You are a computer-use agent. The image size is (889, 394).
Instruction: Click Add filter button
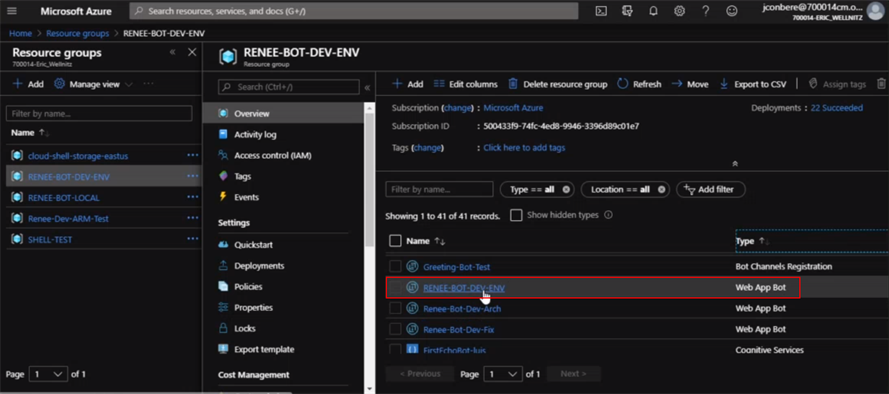(711, 189)
